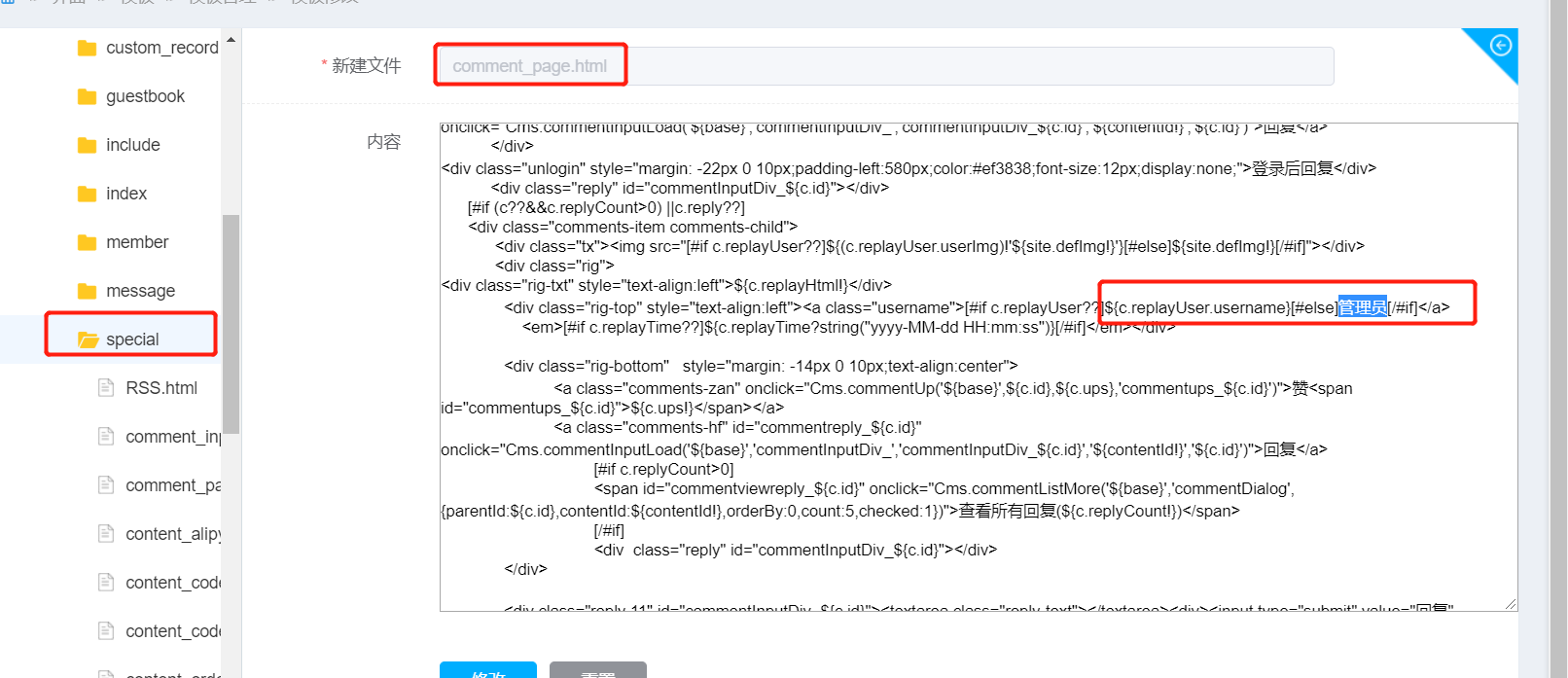The image size is (1568, 678).
Task: Click the 新建文件 label
Action: click(366, 65)
